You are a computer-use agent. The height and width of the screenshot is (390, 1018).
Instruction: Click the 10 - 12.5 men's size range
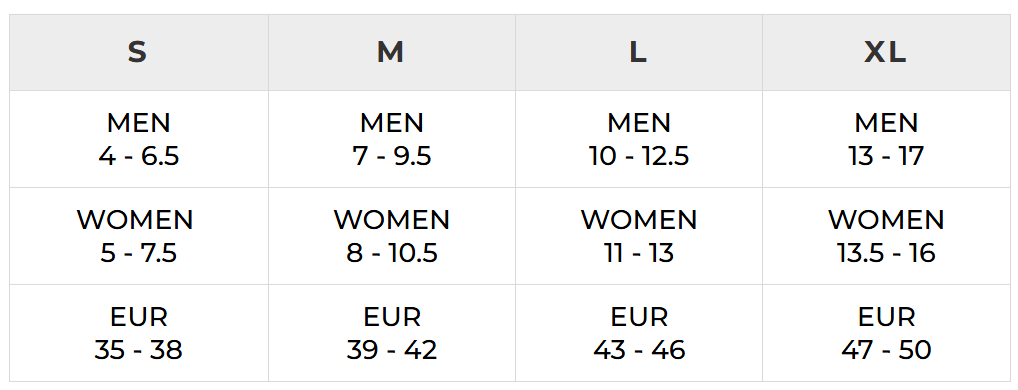click(639, 156)
